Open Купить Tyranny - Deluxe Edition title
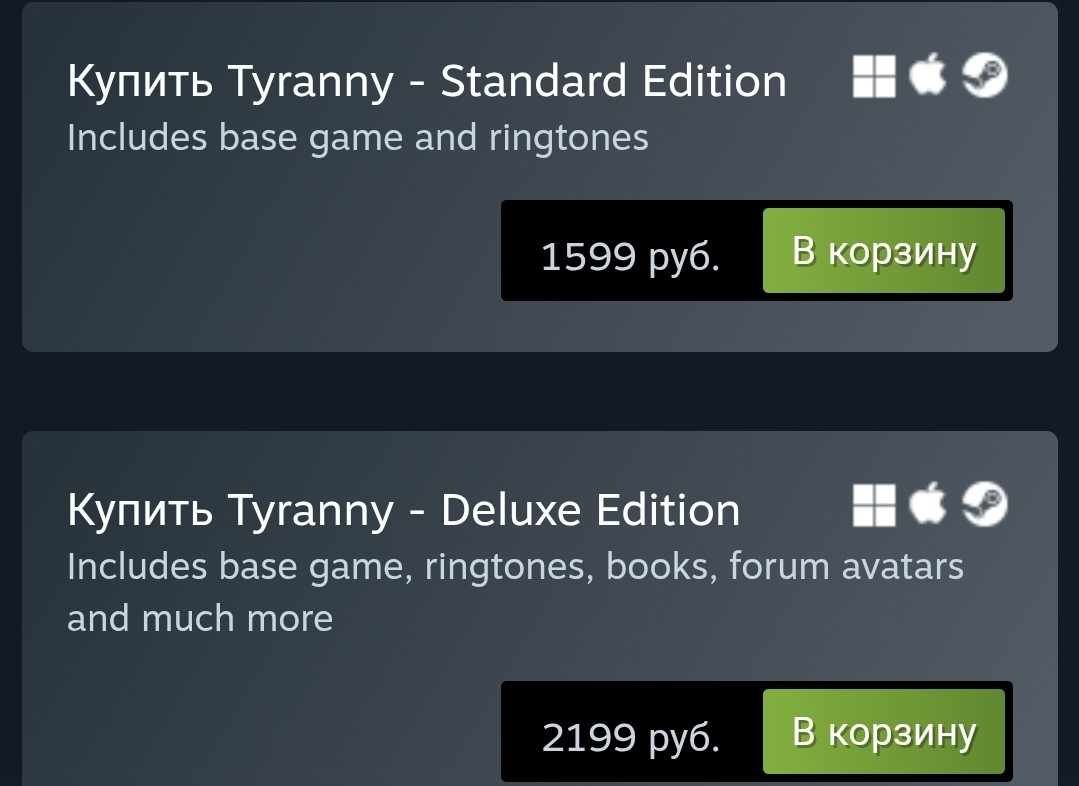 pyautogui.click(x=403, y=511)
